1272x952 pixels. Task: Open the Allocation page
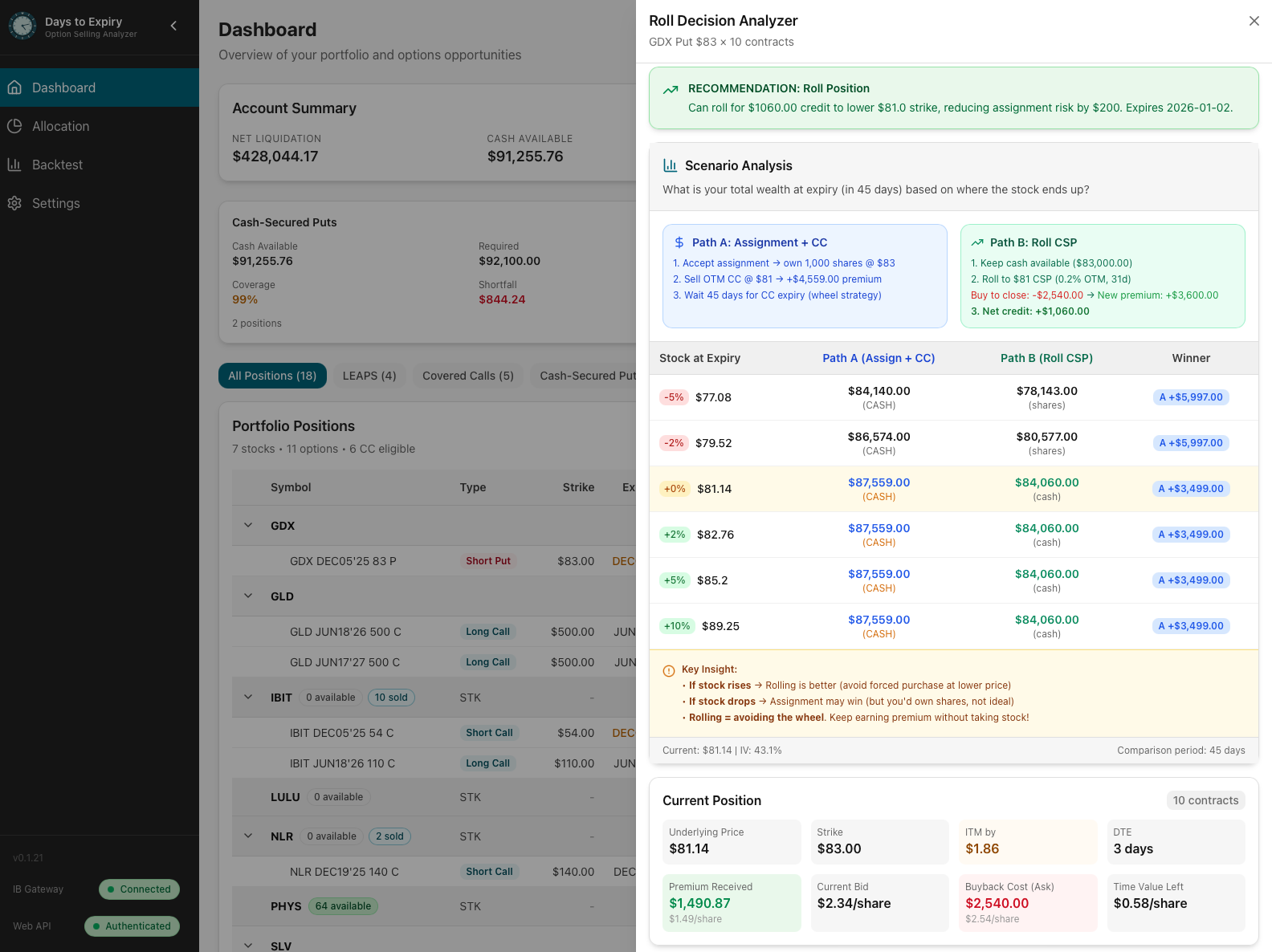100,126
